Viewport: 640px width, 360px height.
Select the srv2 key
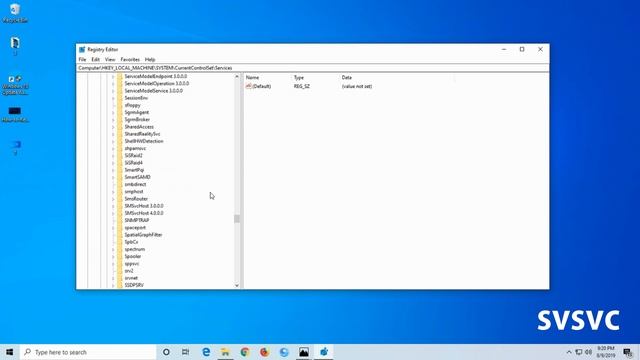pyautogui.click(x=129, y=271)
